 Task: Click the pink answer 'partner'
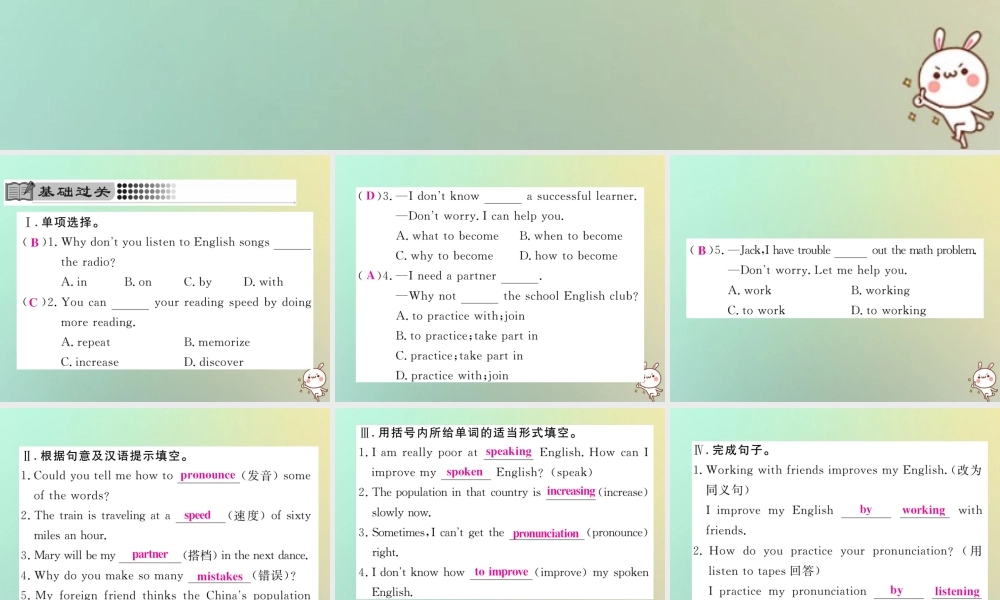[x=150, y=555]
